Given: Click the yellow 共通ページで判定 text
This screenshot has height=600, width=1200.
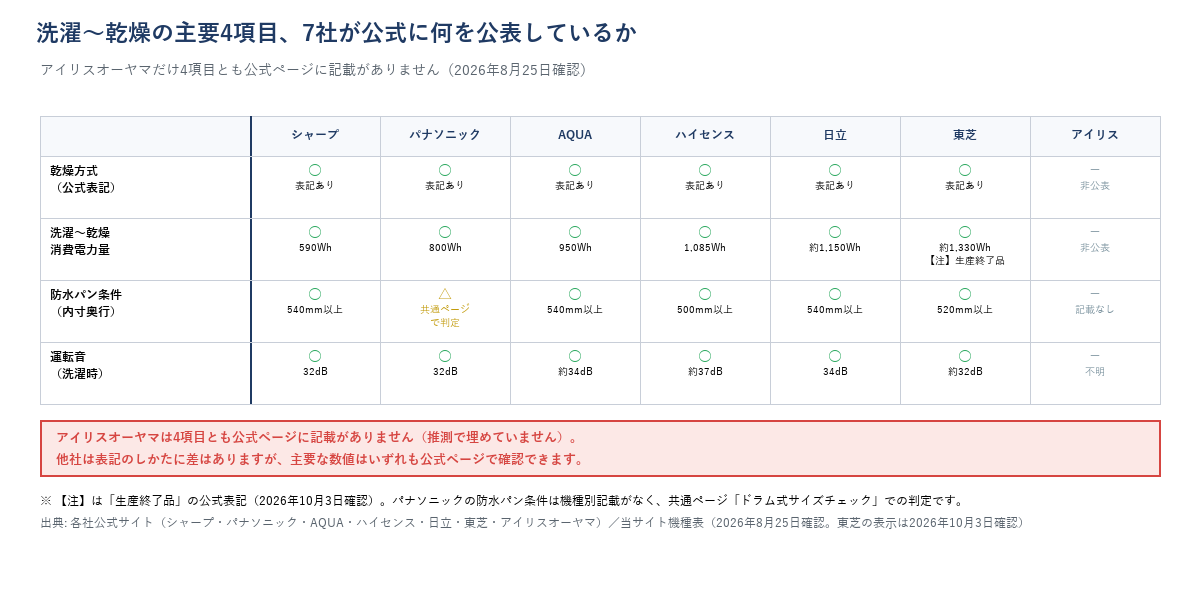Looking at the screenshot, I should 445,316.
